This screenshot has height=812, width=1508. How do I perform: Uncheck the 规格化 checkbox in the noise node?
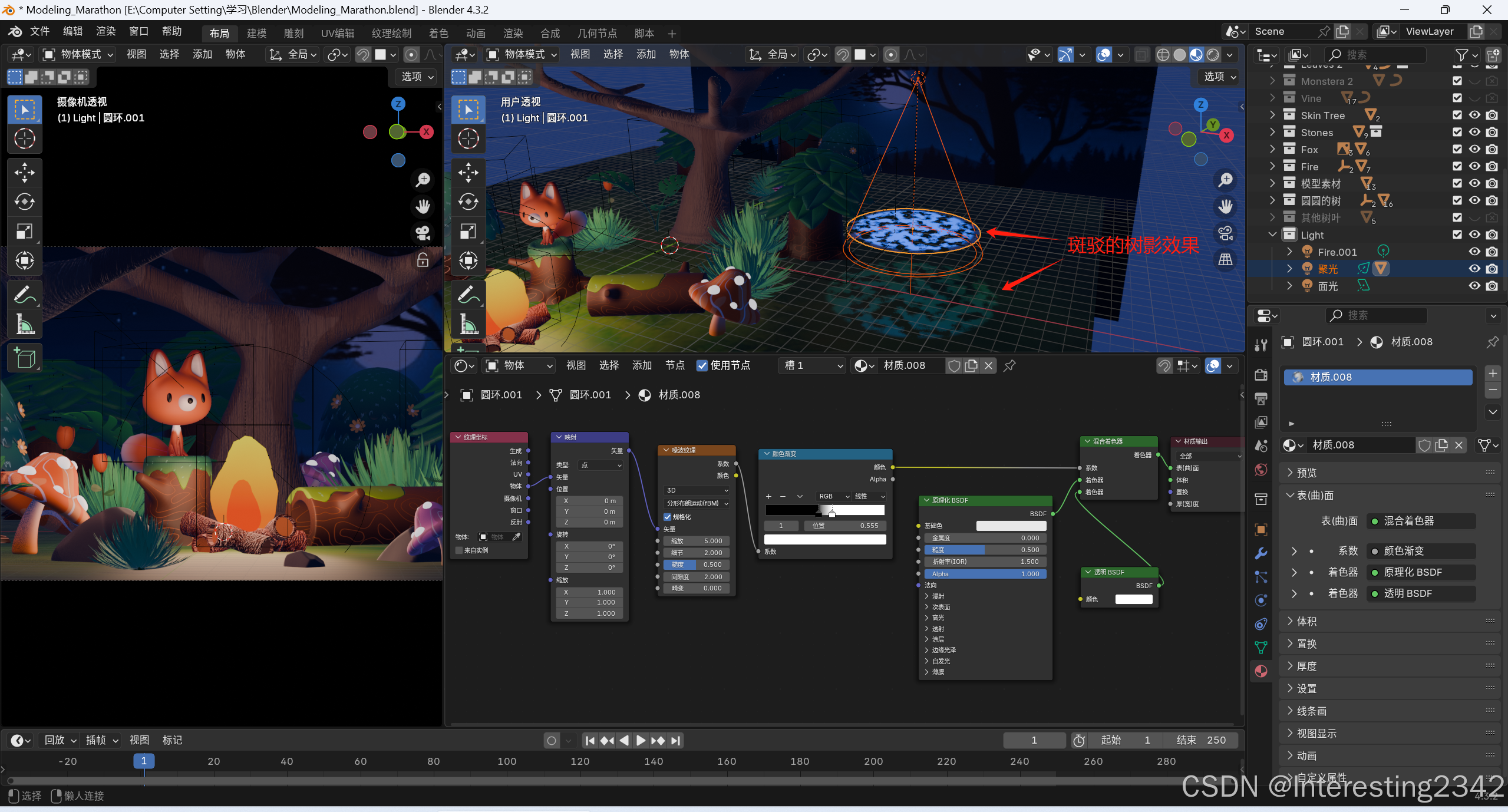(x=668, y=517)
